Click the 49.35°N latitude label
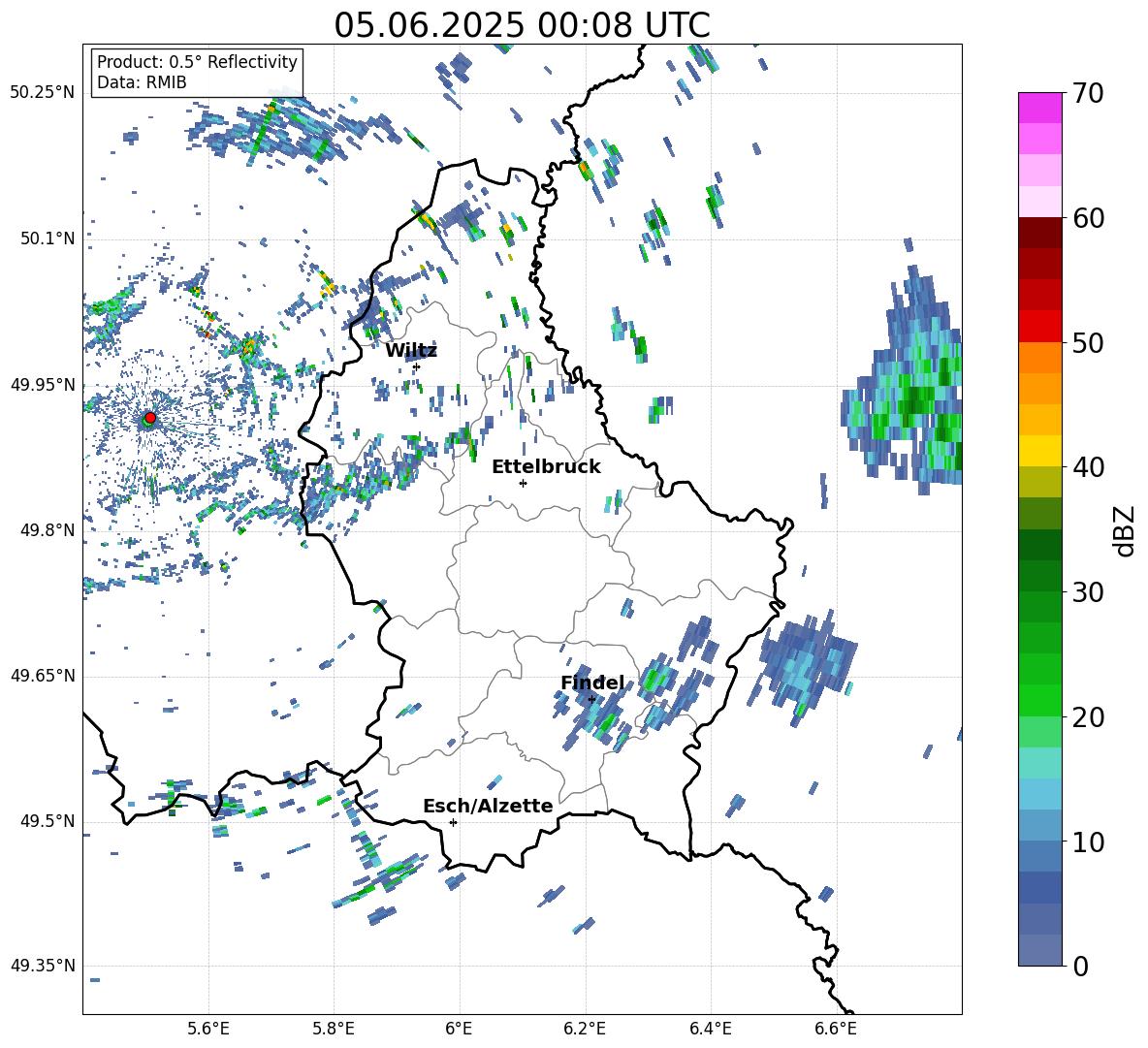The image size is (1148, 1048). pyautogui.click(x=43, y=966)
